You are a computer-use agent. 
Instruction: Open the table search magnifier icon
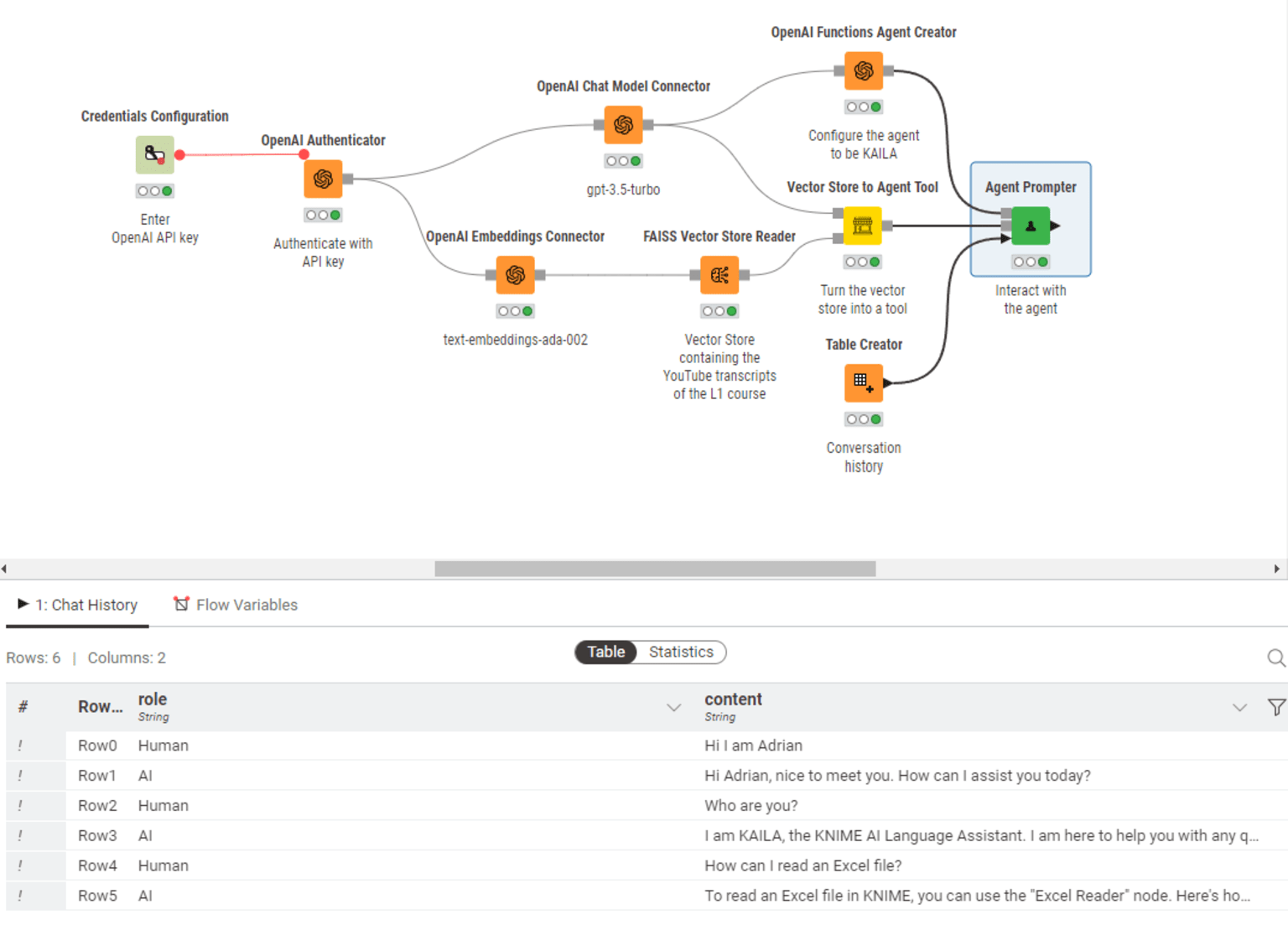pos(1276,658)
